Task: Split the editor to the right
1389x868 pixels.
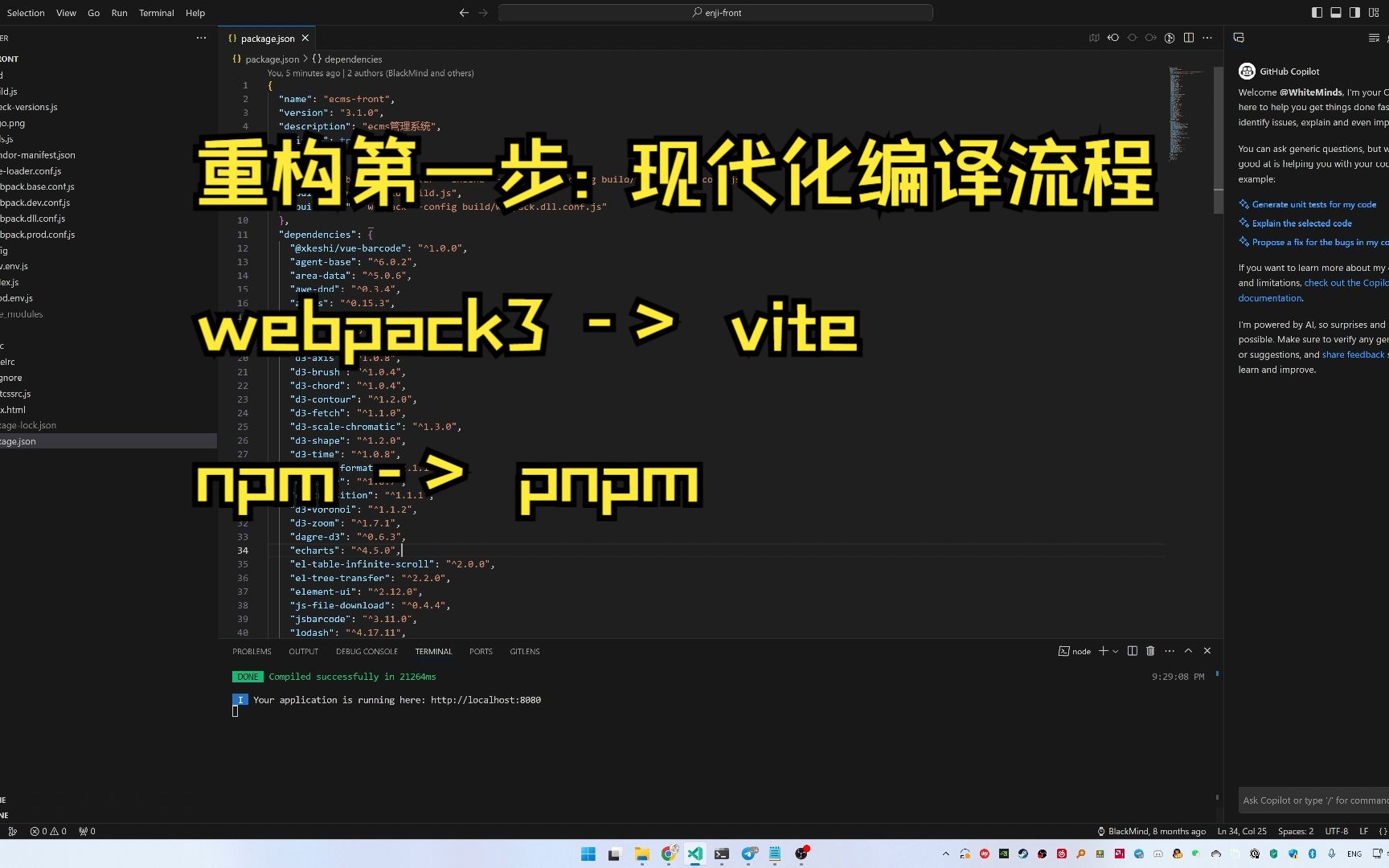Action: (1189, 38)
